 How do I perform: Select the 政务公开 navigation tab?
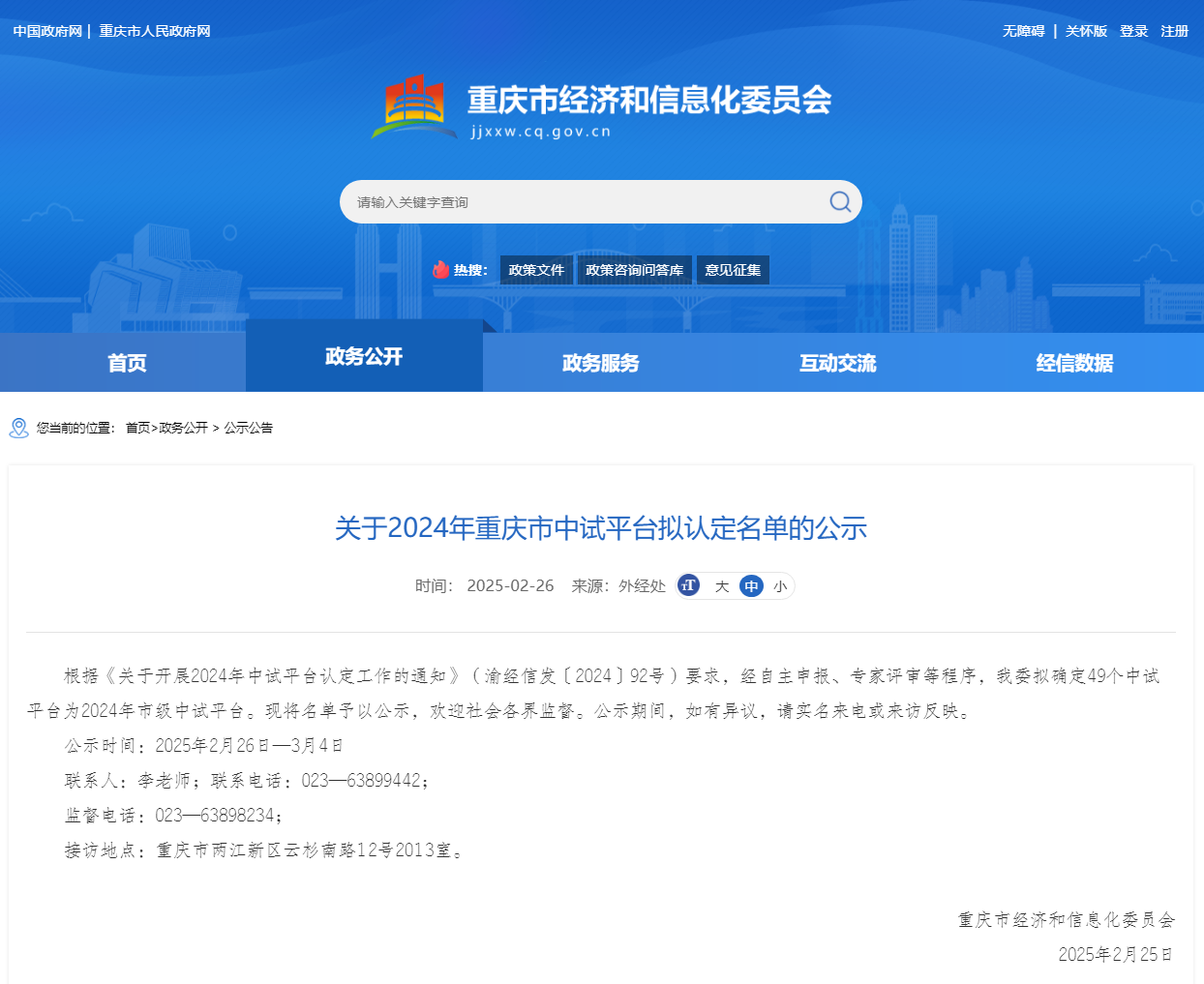tap(364, 356)
